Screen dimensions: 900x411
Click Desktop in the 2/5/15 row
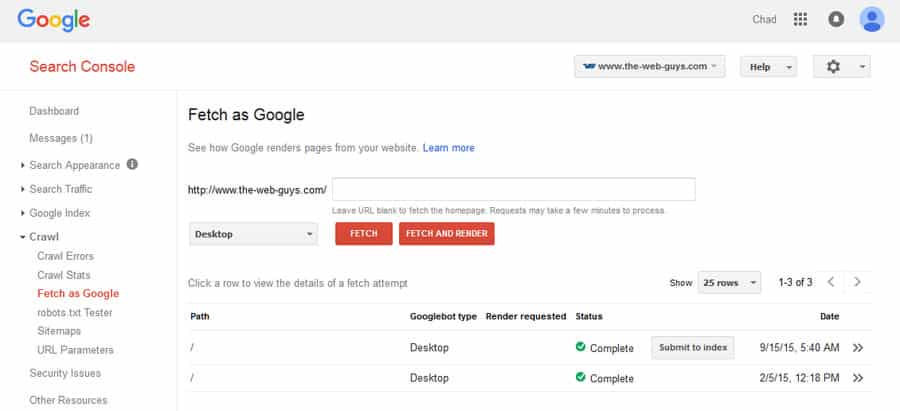coord(429,378)
